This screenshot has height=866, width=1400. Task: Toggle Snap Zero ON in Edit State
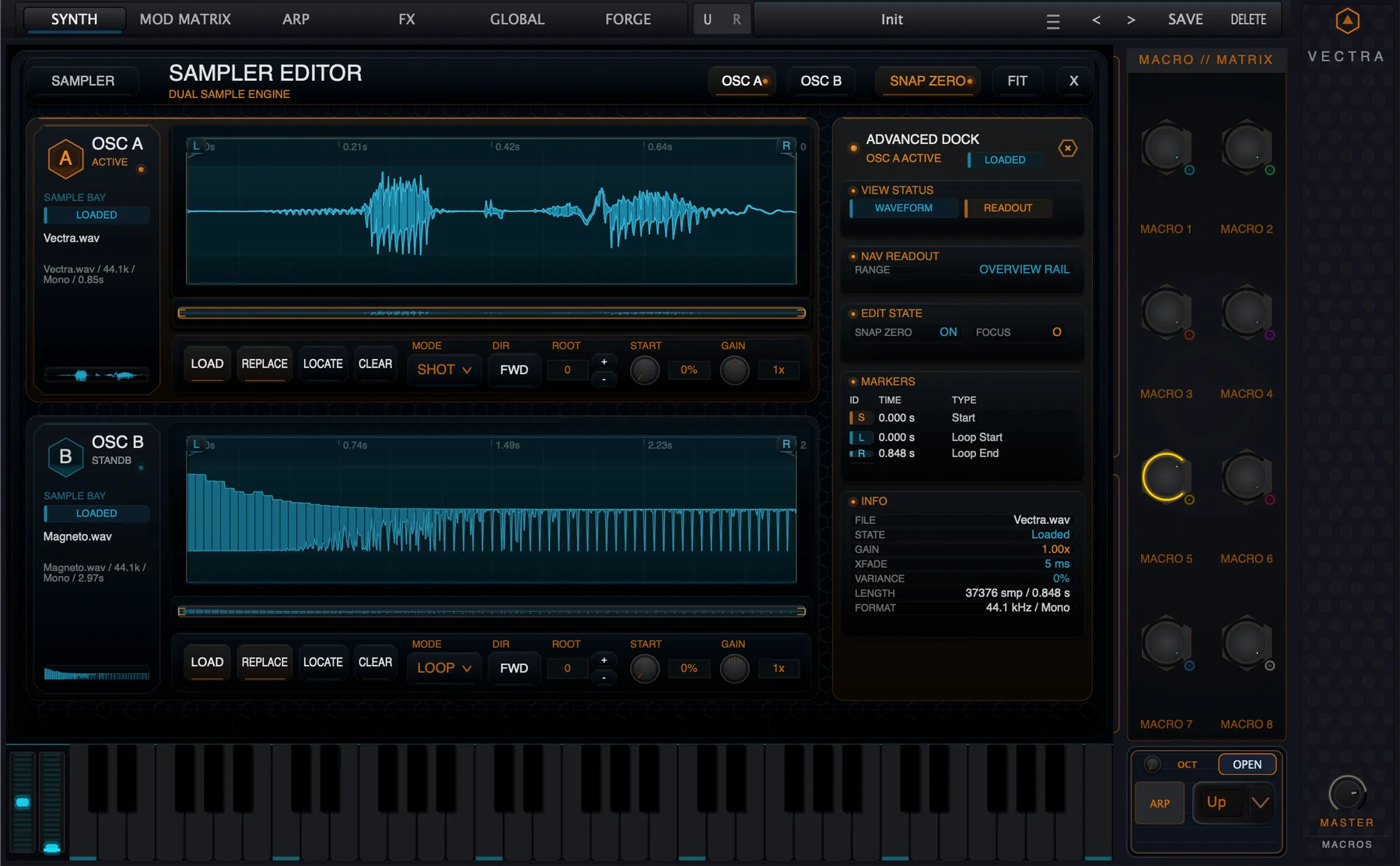click(948, 332)
